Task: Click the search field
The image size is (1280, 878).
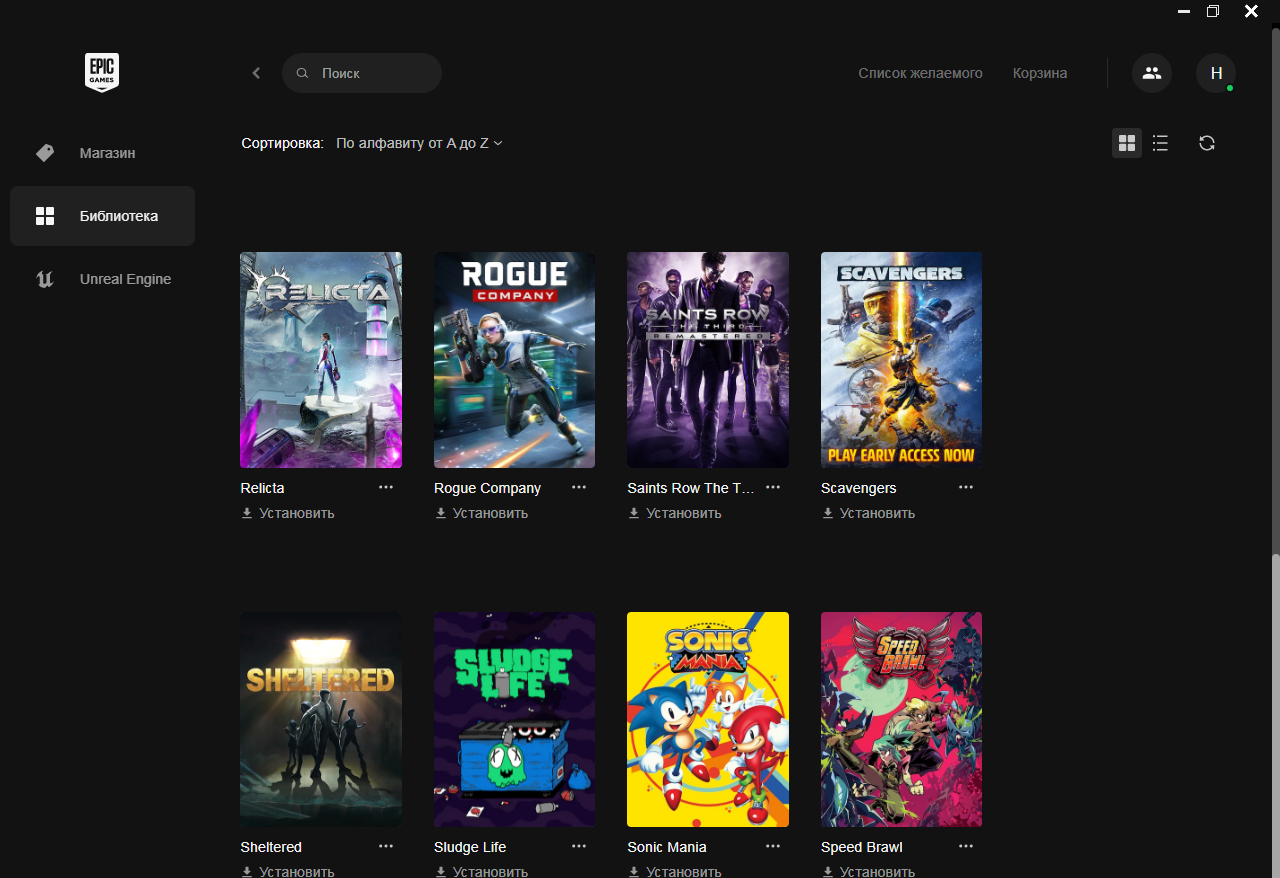Action: (362, 73)
